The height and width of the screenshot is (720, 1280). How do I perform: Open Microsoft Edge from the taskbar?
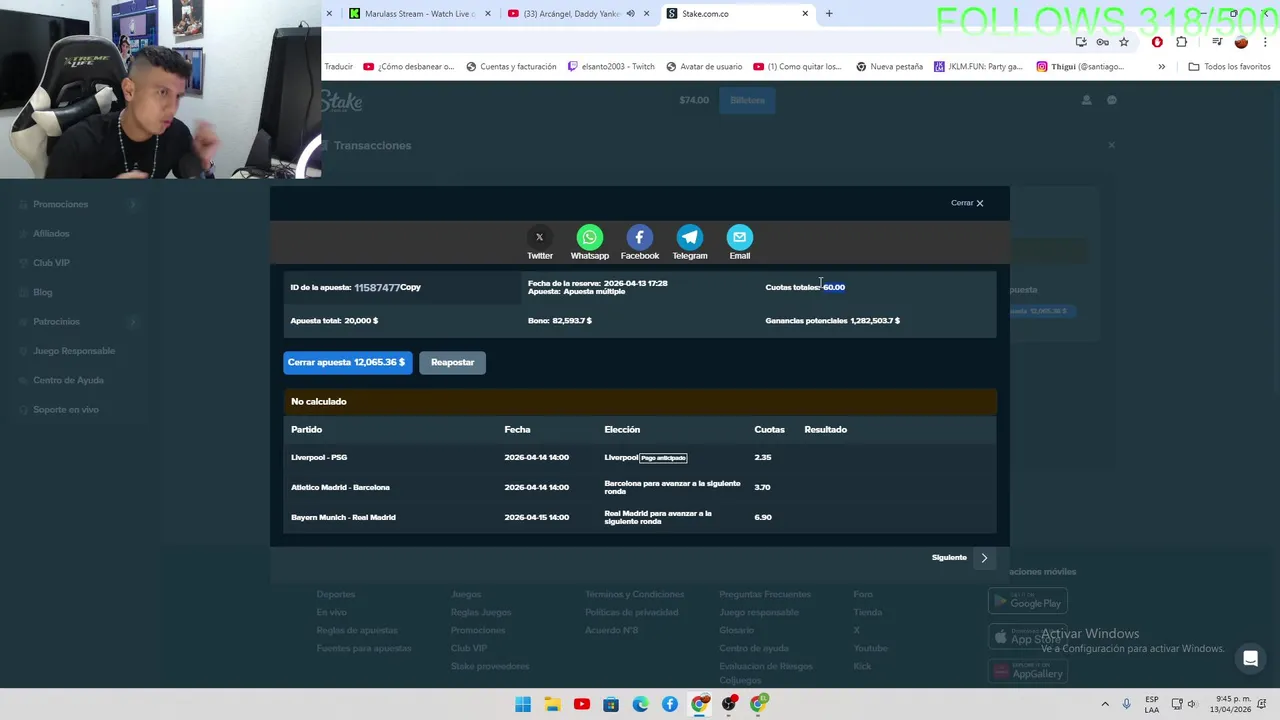(x=640, y=704)
